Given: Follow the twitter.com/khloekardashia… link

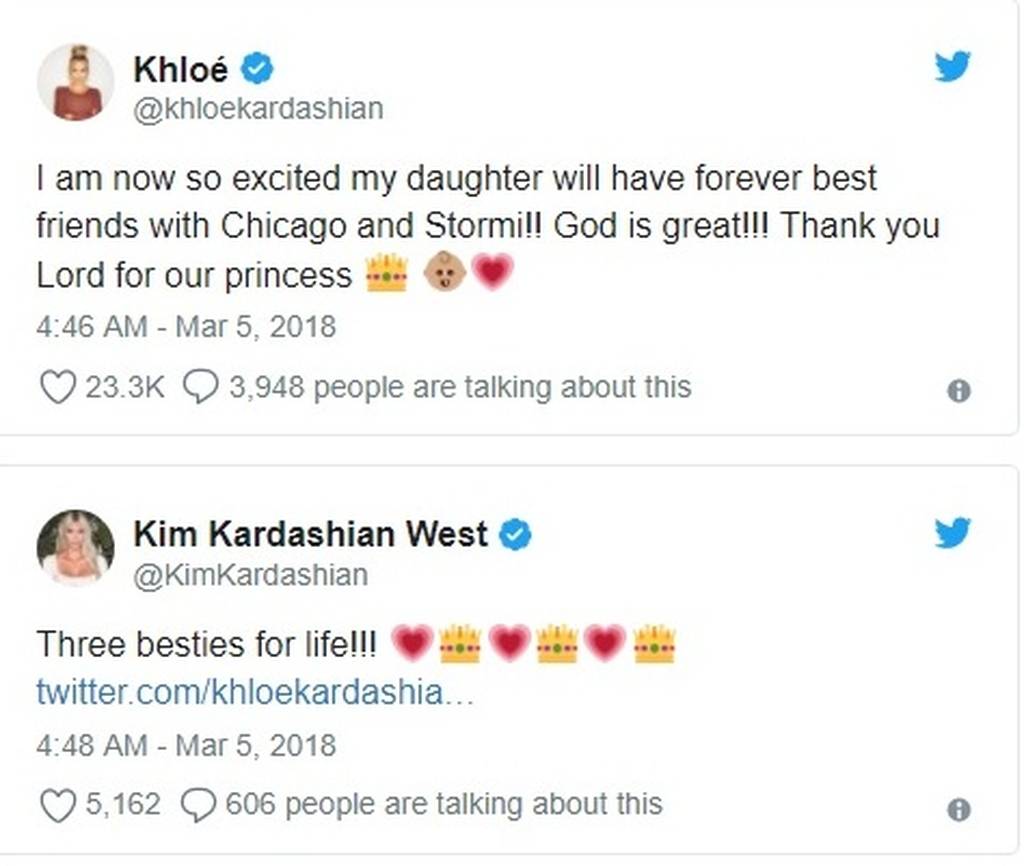Looking at the screenshot, I should coord(255,692).
